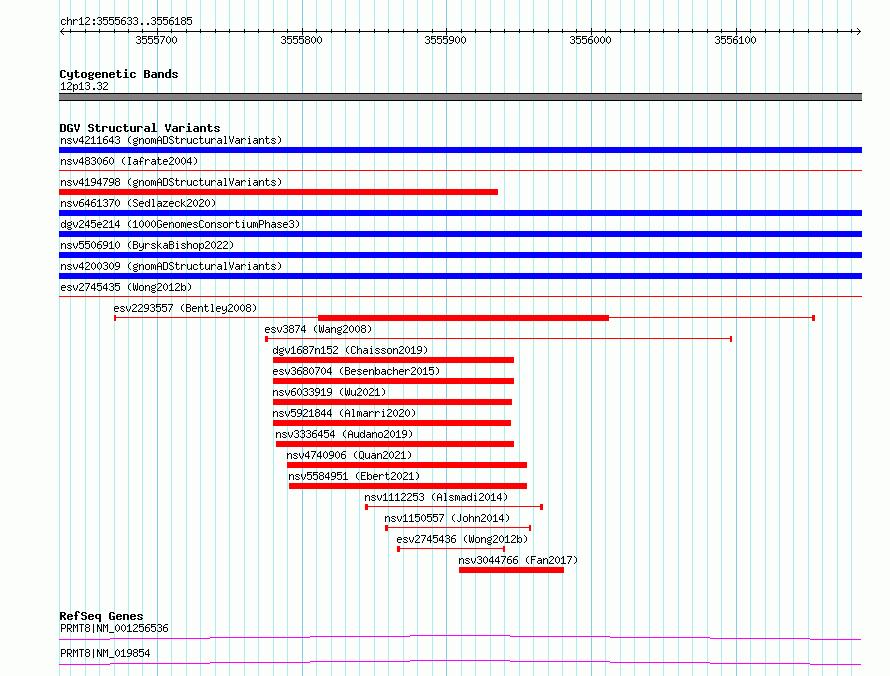Image resolution: width=890 pixels, height=676 pixels.
Task: Select nsv5921844 (Almarri2020) label
Action: [x=344, y=413]
